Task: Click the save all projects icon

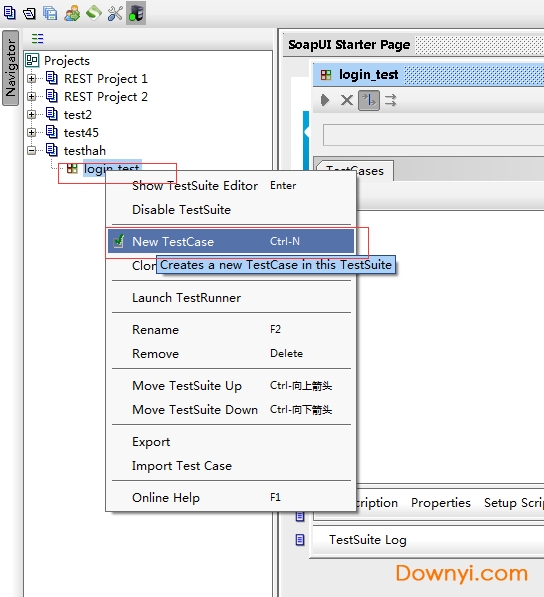Action: [50, 13]
